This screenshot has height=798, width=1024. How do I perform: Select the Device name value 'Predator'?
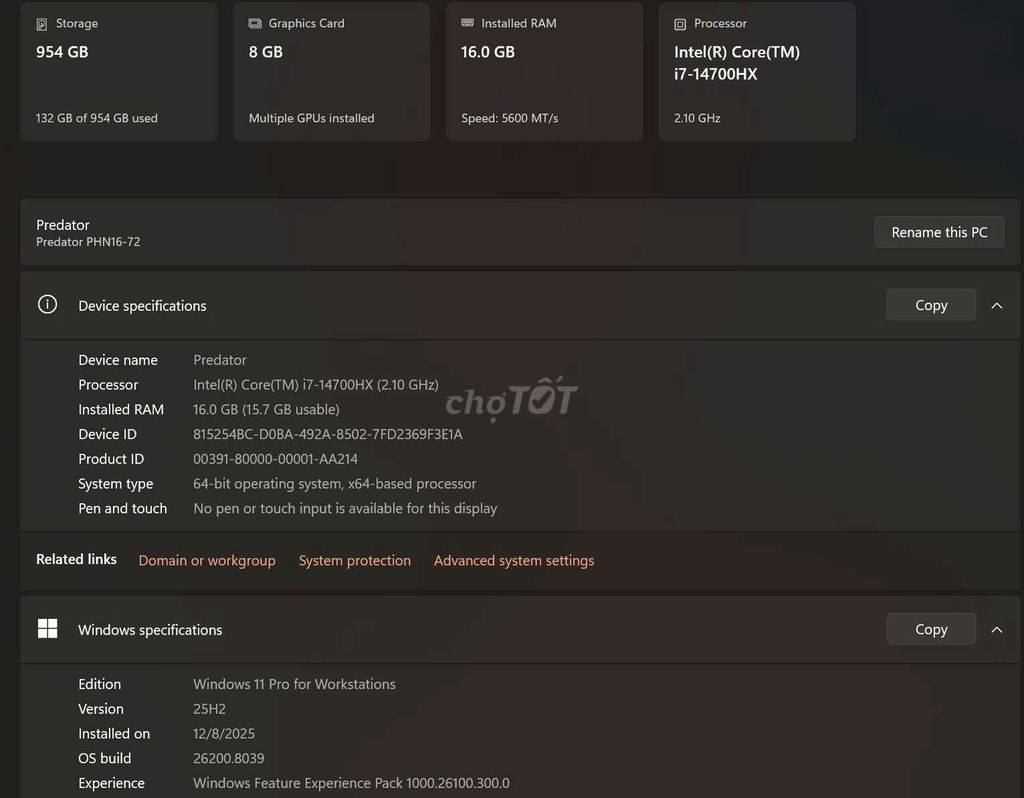coord(219,360)
